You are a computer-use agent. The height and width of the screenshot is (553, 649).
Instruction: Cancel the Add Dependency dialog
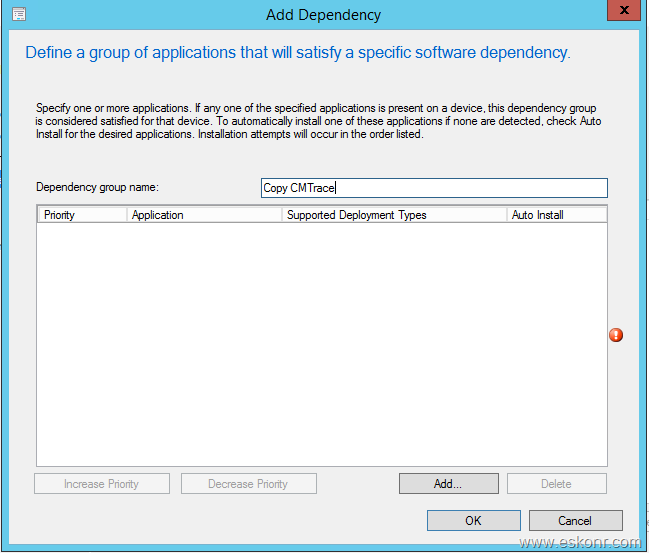click(575, 521)
